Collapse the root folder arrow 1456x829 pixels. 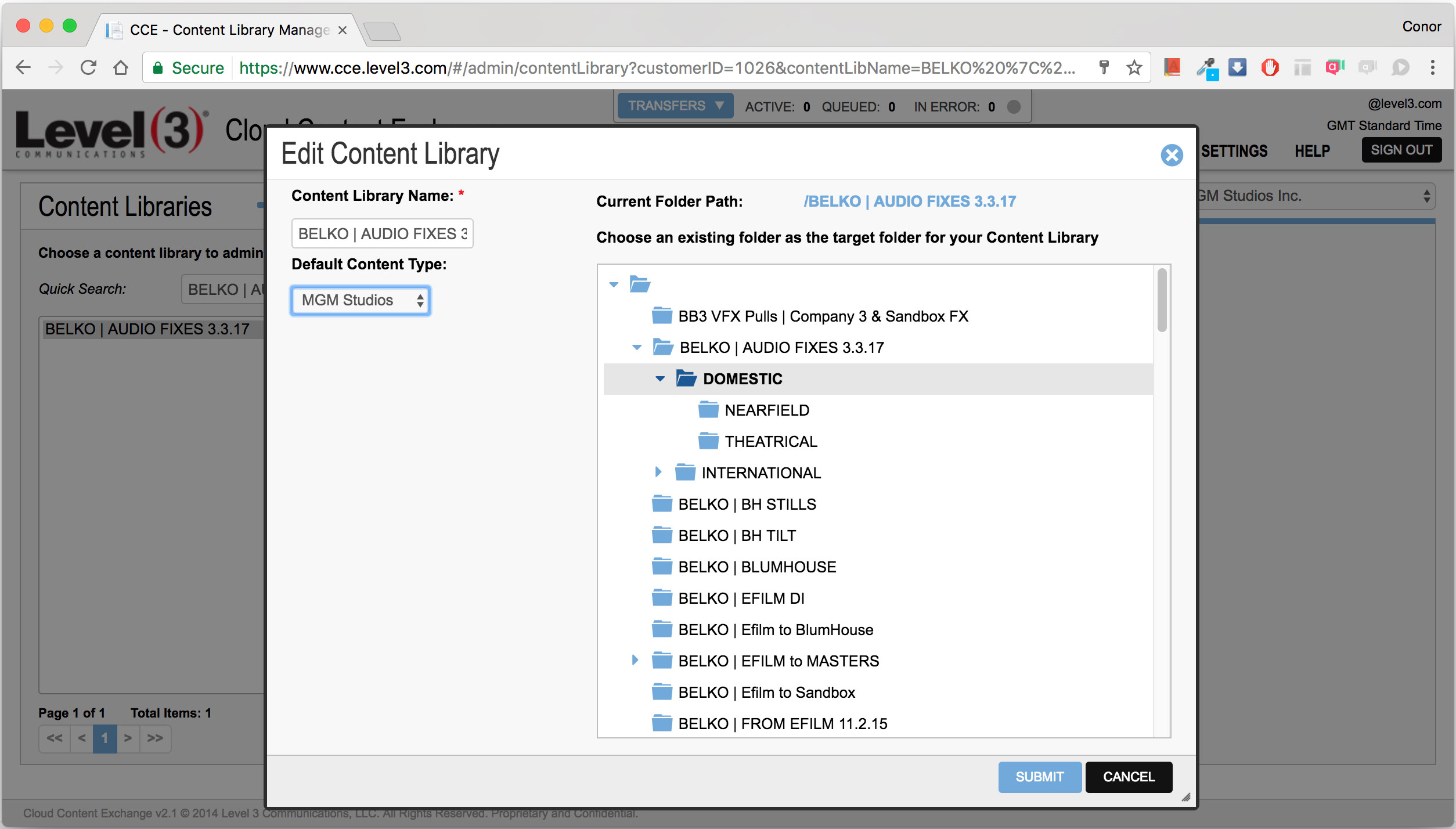pyautogui.click(x=614, y=284)
